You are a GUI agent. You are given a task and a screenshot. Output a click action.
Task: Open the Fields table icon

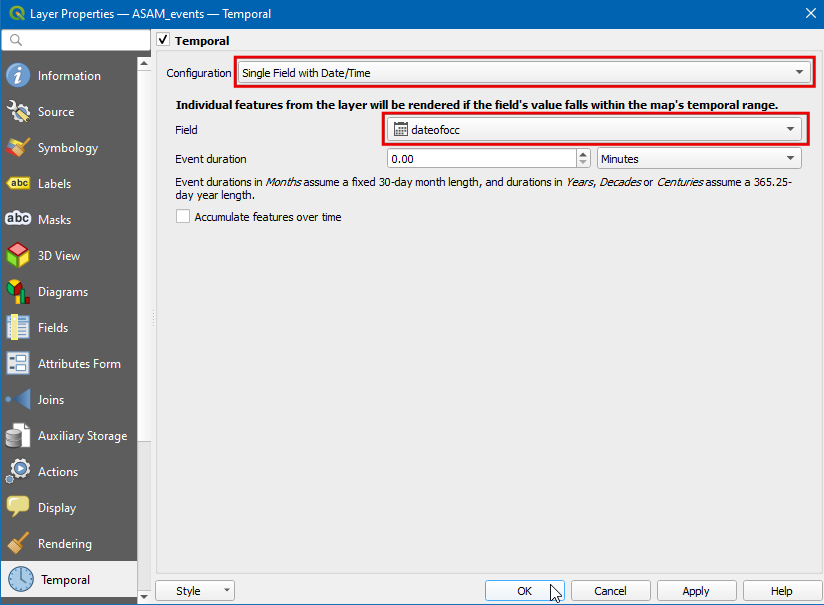[18, 327]
